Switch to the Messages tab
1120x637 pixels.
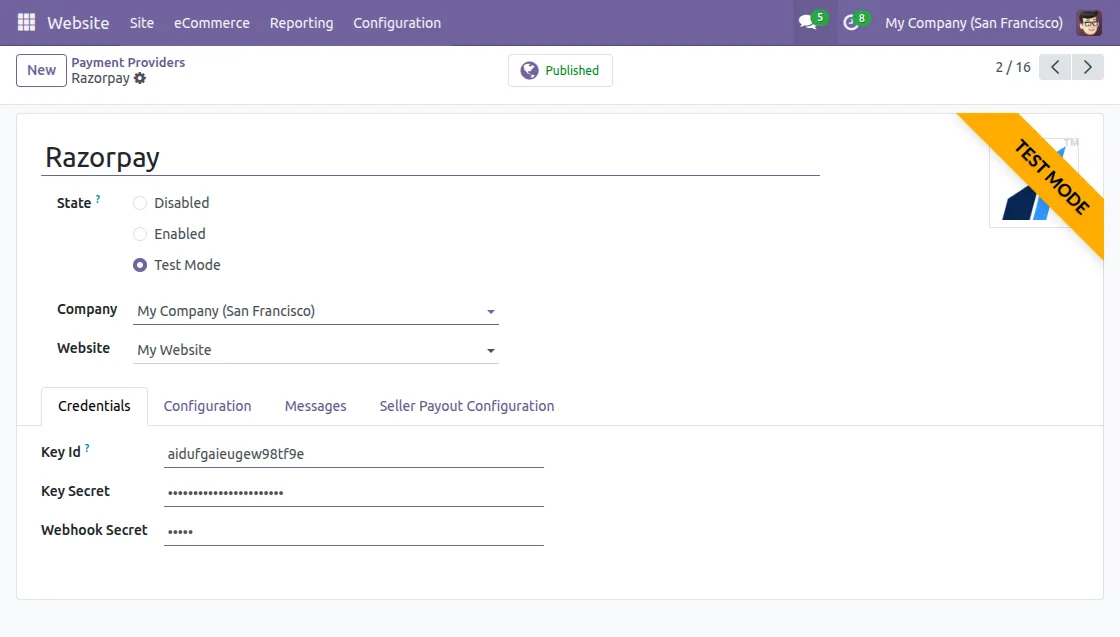(x=315, y=406)
